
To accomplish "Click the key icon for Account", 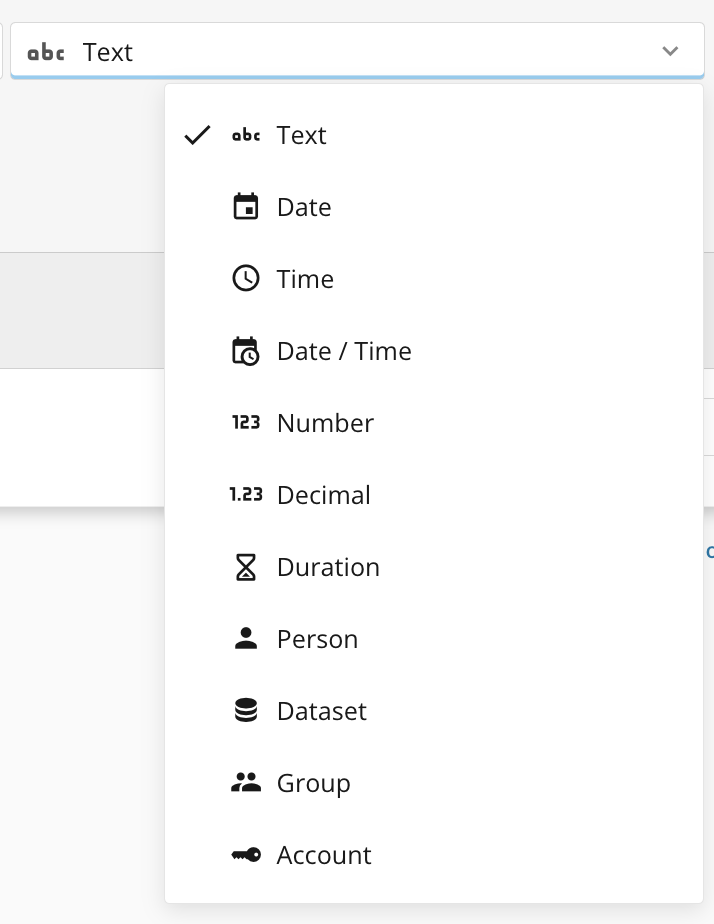I will point(245,855).
